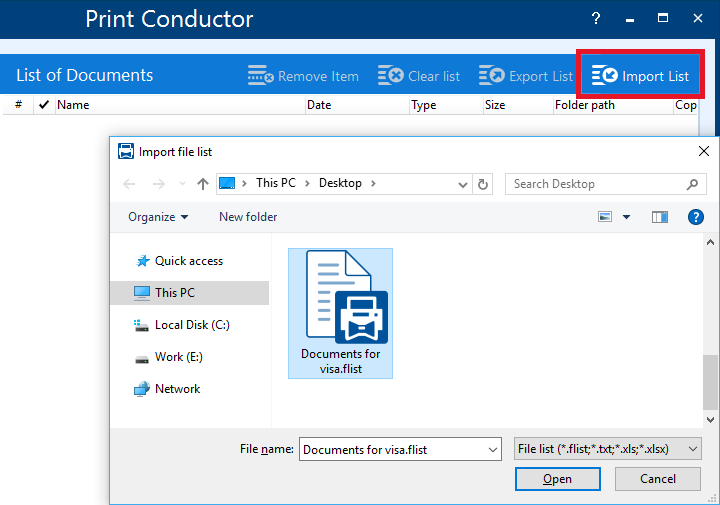The height and width of the screenshot is (505, 720).
Task: Open the file type filter dropdown
Action: tap(608, 450)
